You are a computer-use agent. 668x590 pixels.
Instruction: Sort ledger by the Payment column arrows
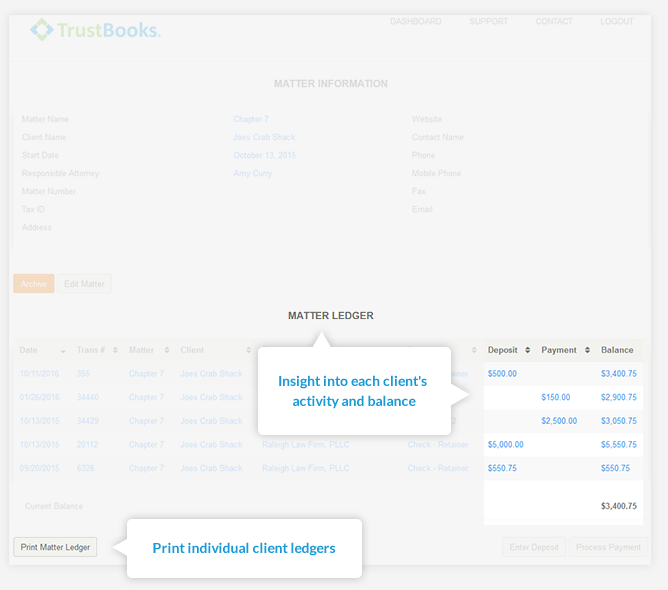click(x=585, y=350)
